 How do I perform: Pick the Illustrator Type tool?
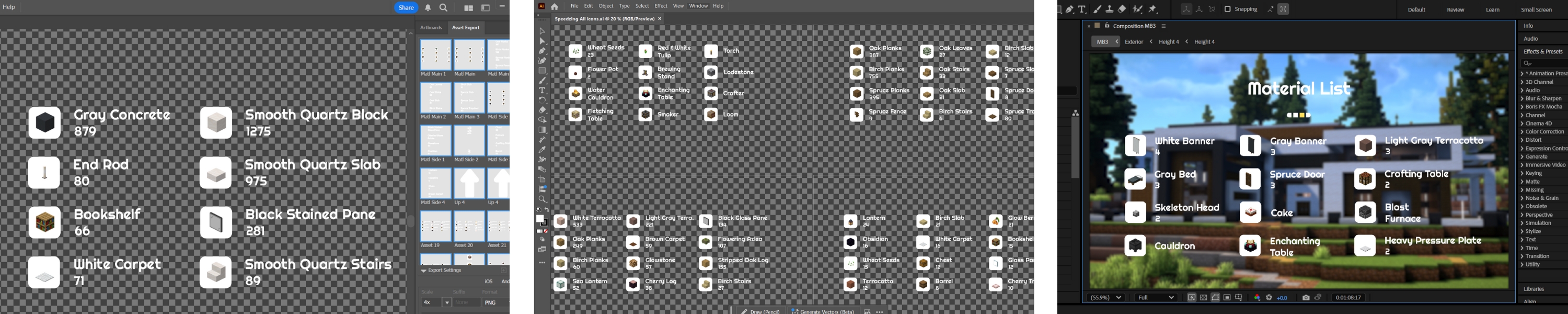[541, 90]
